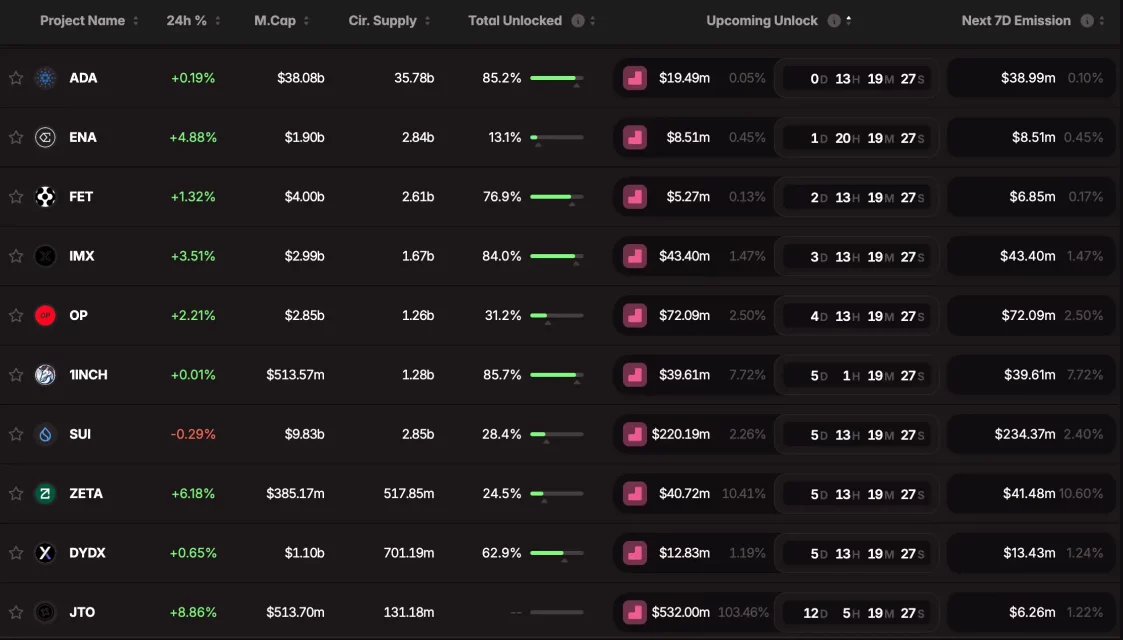Click the SUI unlock countdown timer
This screenshot has height=640, width=1123.
click(x=858, y=435)
